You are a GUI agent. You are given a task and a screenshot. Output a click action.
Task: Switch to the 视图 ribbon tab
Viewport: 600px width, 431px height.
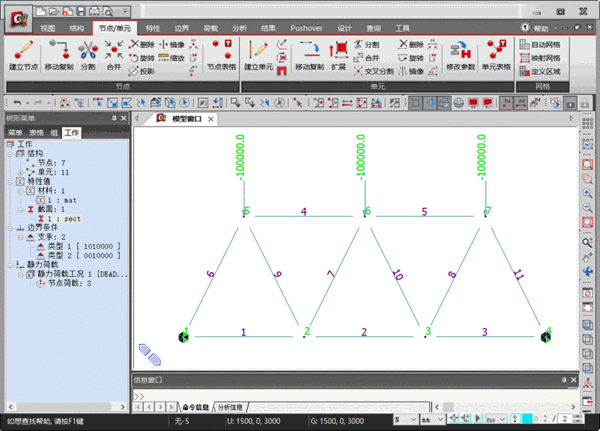point(48,28)
